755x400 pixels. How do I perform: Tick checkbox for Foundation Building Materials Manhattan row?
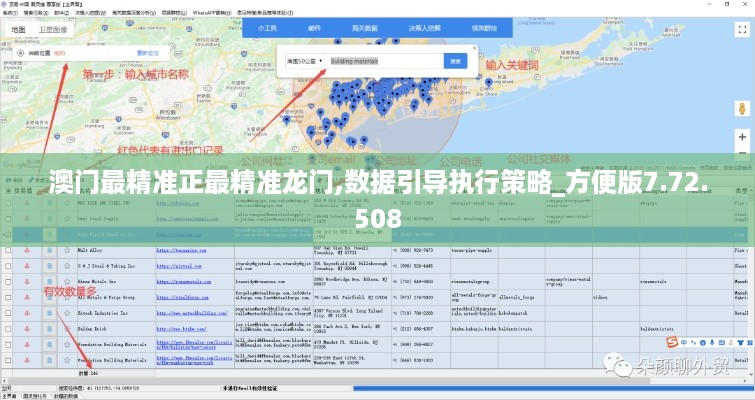tap(8, 360)
